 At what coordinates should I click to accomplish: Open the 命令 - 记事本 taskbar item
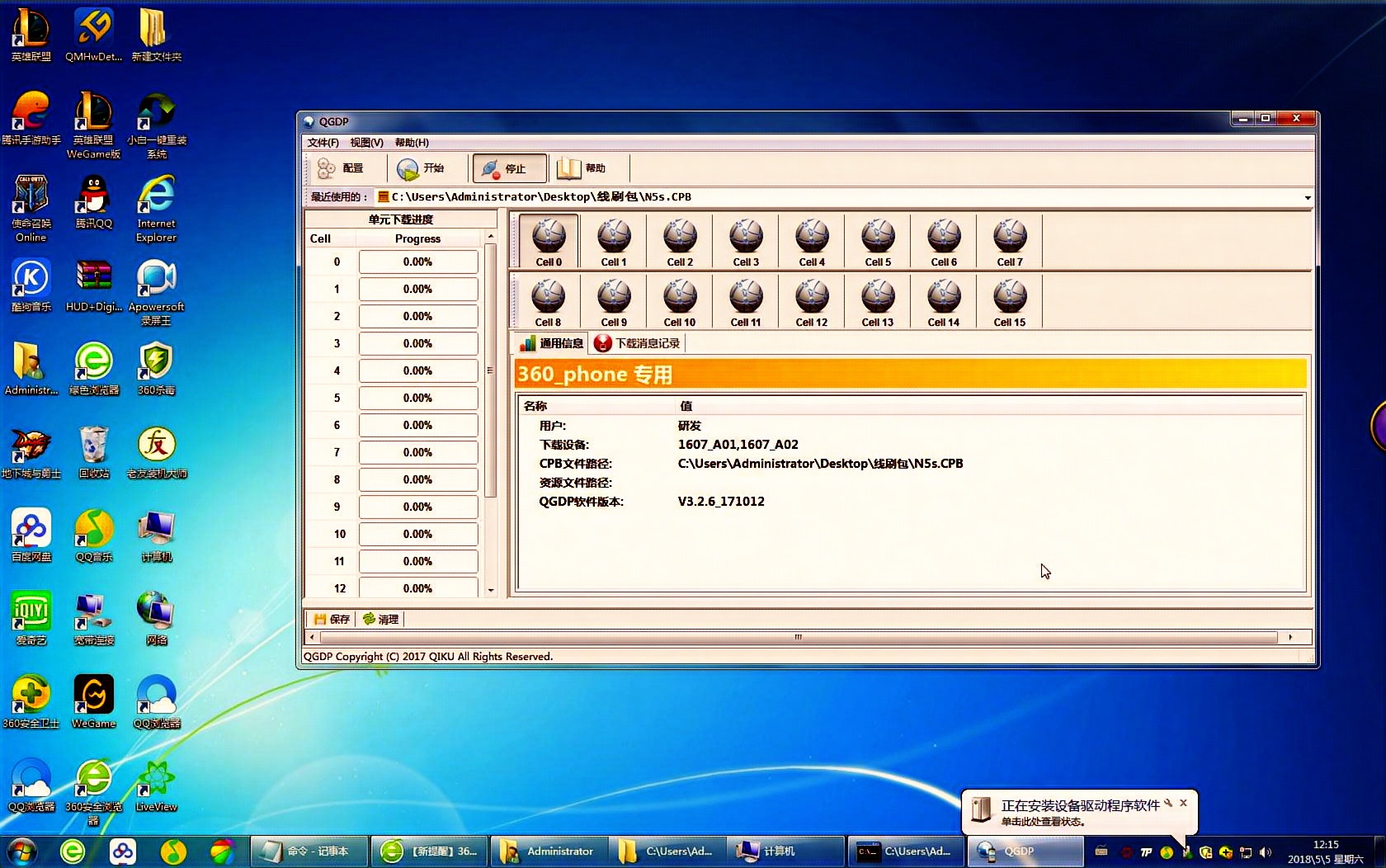coord(309,851)
